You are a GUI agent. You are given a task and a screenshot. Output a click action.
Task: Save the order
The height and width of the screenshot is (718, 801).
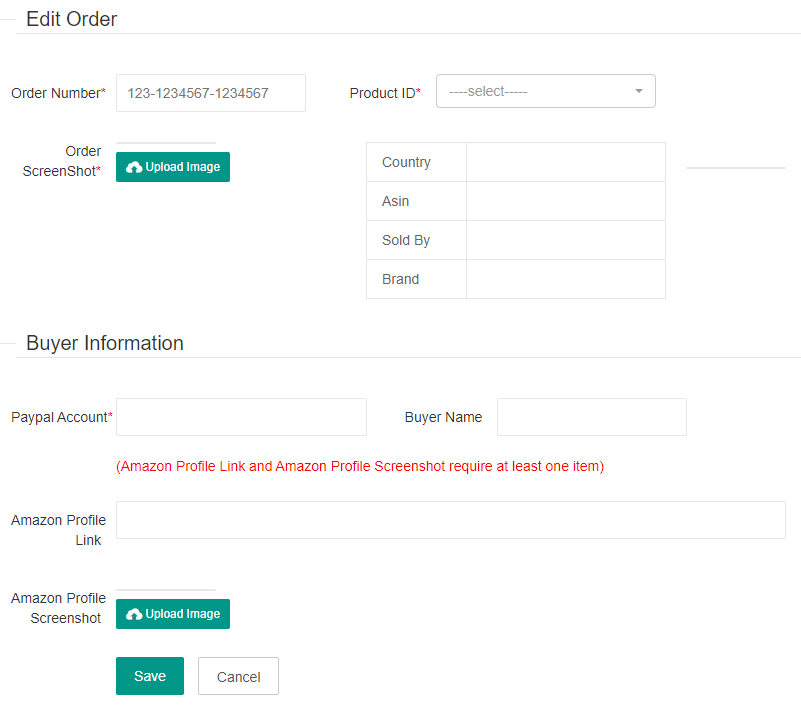point(150,676)
